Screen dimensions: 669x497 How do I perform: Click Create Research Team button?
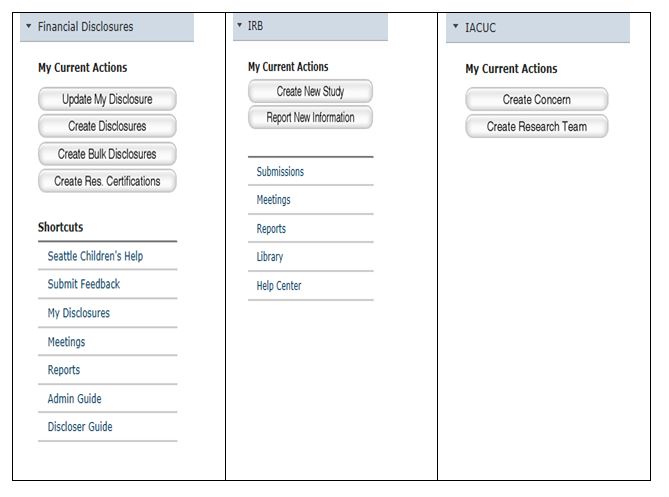pyautogui.click(x=537, y=127)
